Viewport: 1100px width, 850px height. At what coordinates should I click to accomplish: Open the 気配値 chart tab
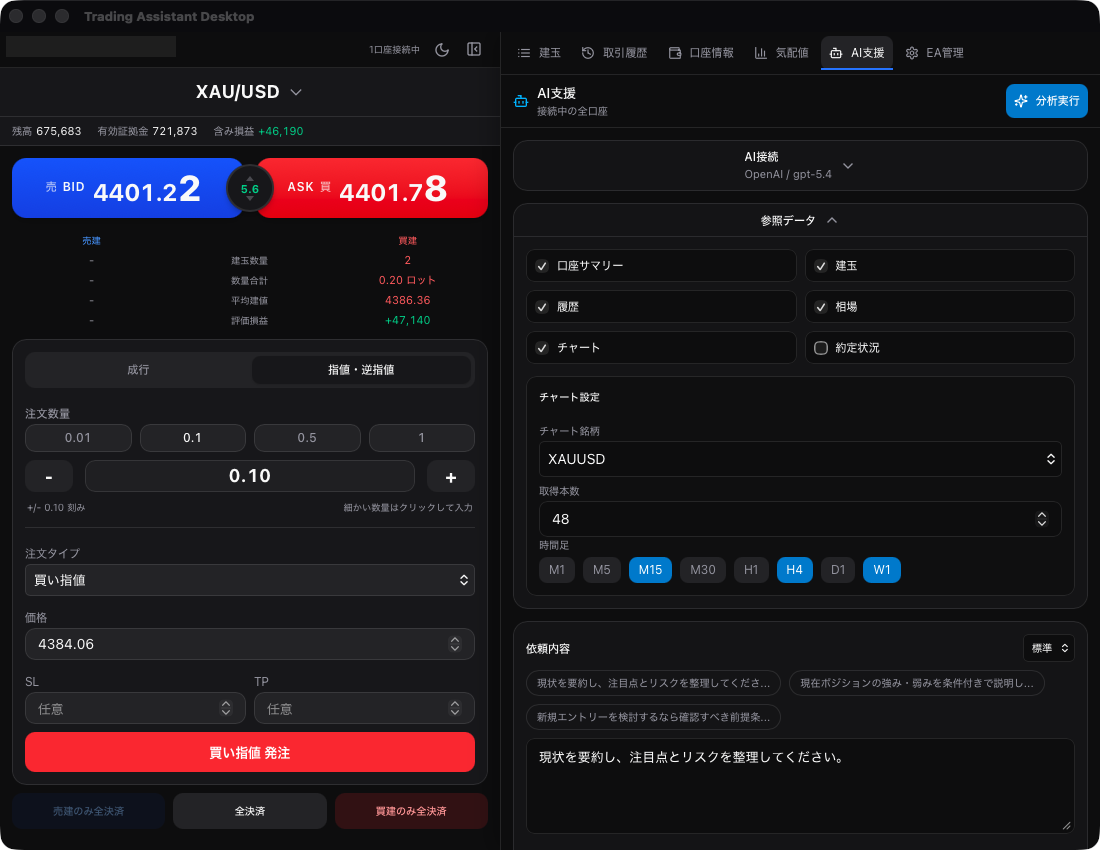click(781, 53)
